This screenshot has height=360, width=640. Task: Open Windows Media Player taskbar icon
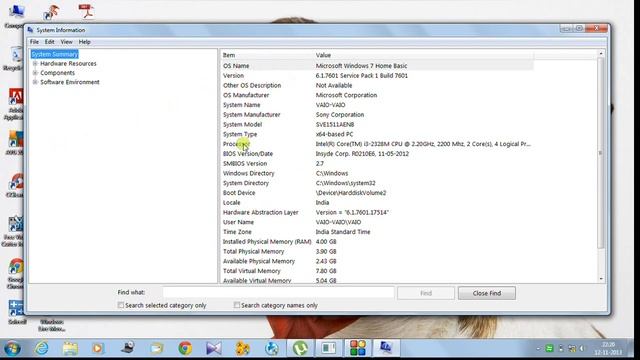(98, 348)
